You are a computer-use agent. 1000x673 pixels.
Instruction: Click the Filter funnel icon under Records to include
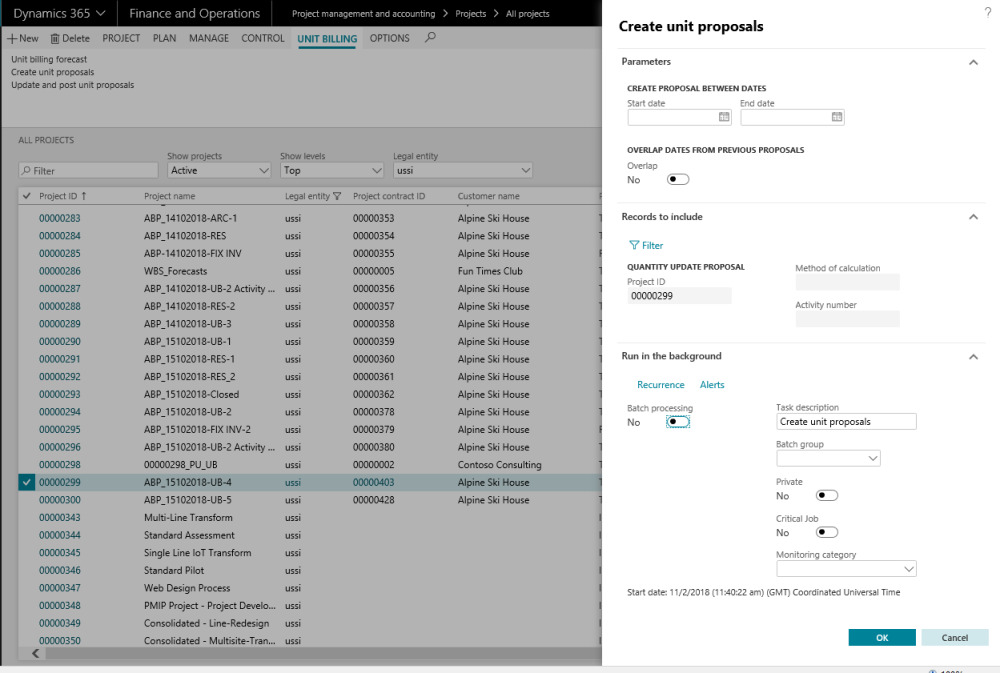[634, 245]
